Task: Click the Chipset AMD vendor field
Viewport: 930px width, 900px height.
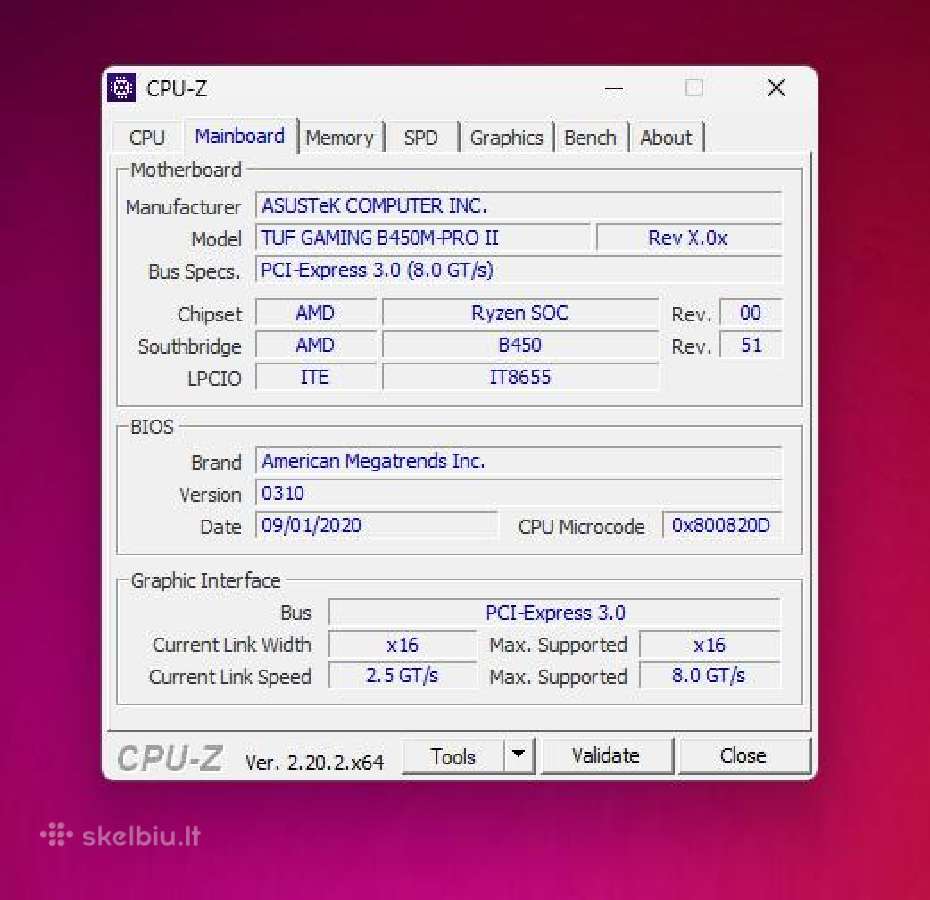Action: pyautogui.click(x=316, y=313)
